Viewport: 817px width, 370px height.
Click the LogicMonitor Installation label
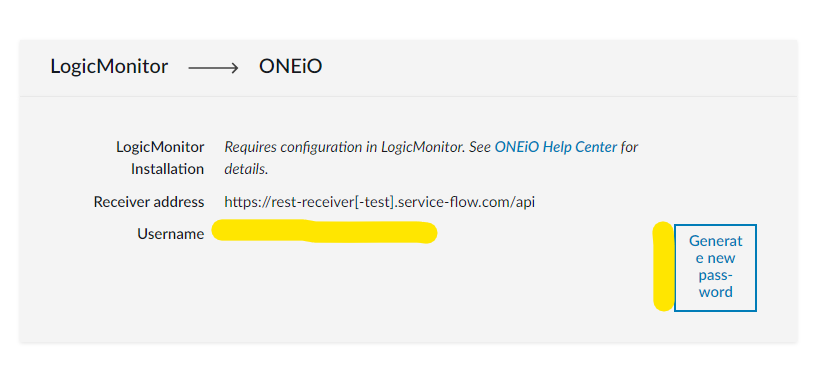(160, 158)
